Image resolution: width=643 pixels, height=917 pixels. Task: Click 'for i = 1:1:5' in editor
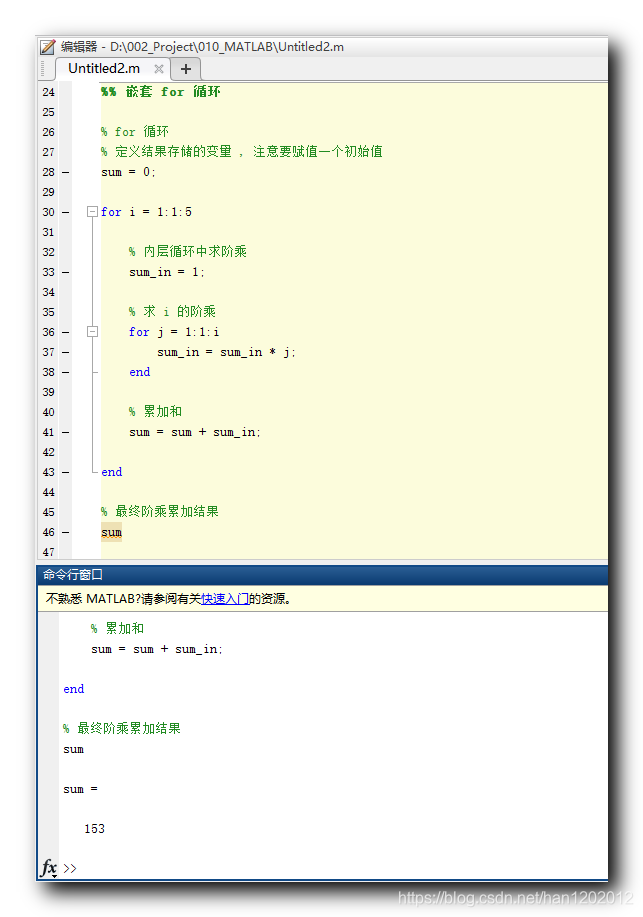pyautogui.click(x=146, y=212)
